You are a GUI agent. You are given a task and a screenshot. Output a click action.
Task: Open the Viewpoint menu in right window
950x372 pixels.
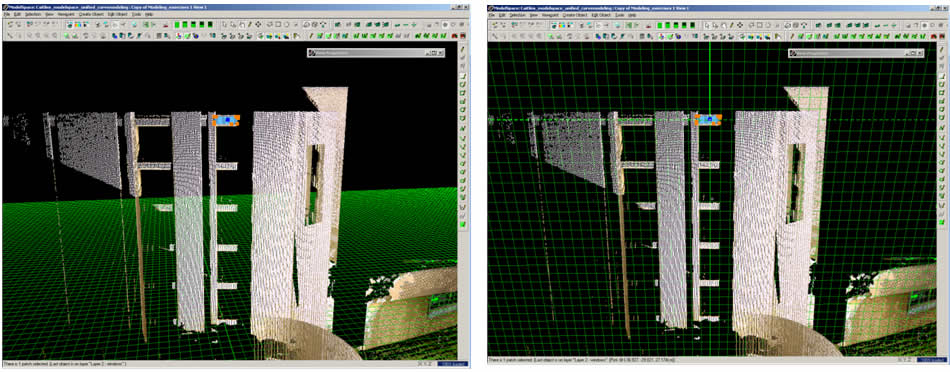coord(550,15)
